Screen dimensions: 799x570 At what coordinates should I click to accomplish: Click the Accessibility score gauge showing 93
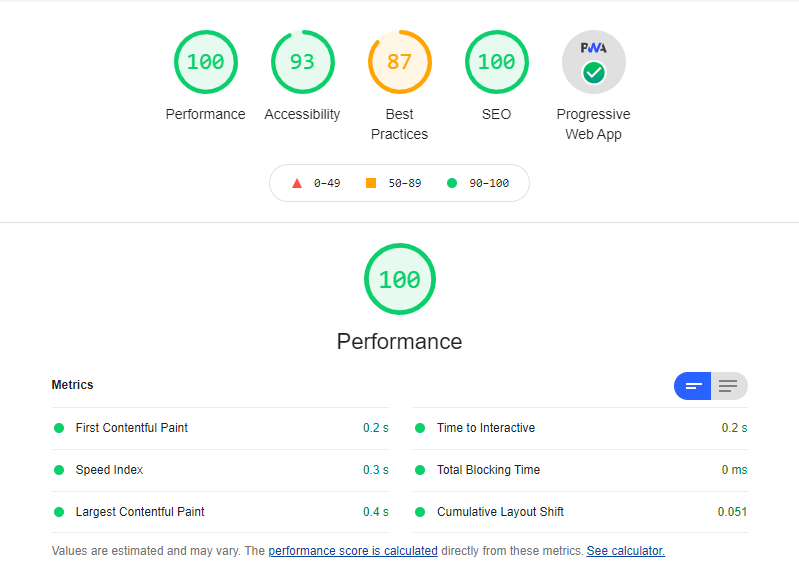click(302, 62)
